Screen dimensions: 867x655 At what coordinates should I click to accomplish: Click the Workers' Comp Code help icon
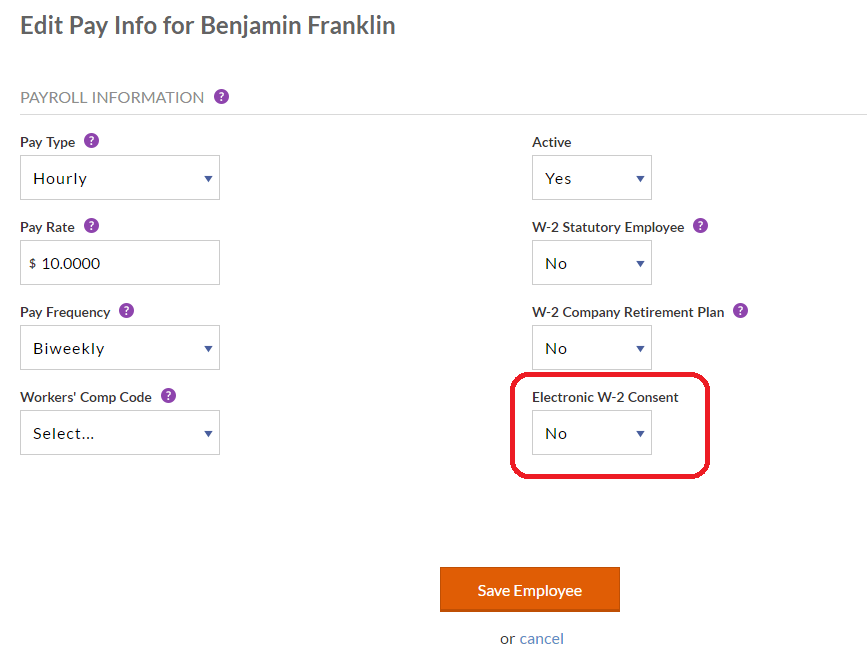[168, 396]
